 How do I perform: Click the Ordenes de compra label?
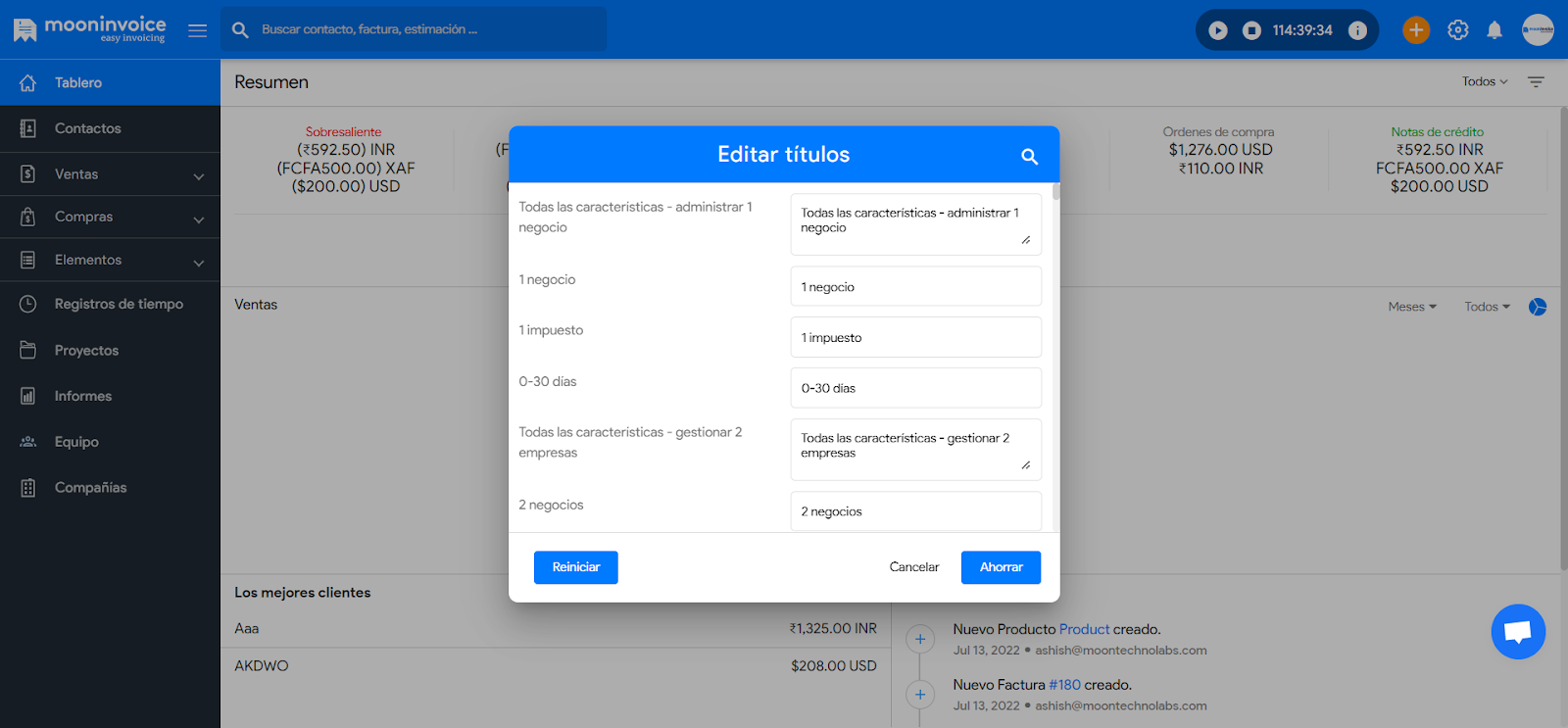[x=1218, y=131]
